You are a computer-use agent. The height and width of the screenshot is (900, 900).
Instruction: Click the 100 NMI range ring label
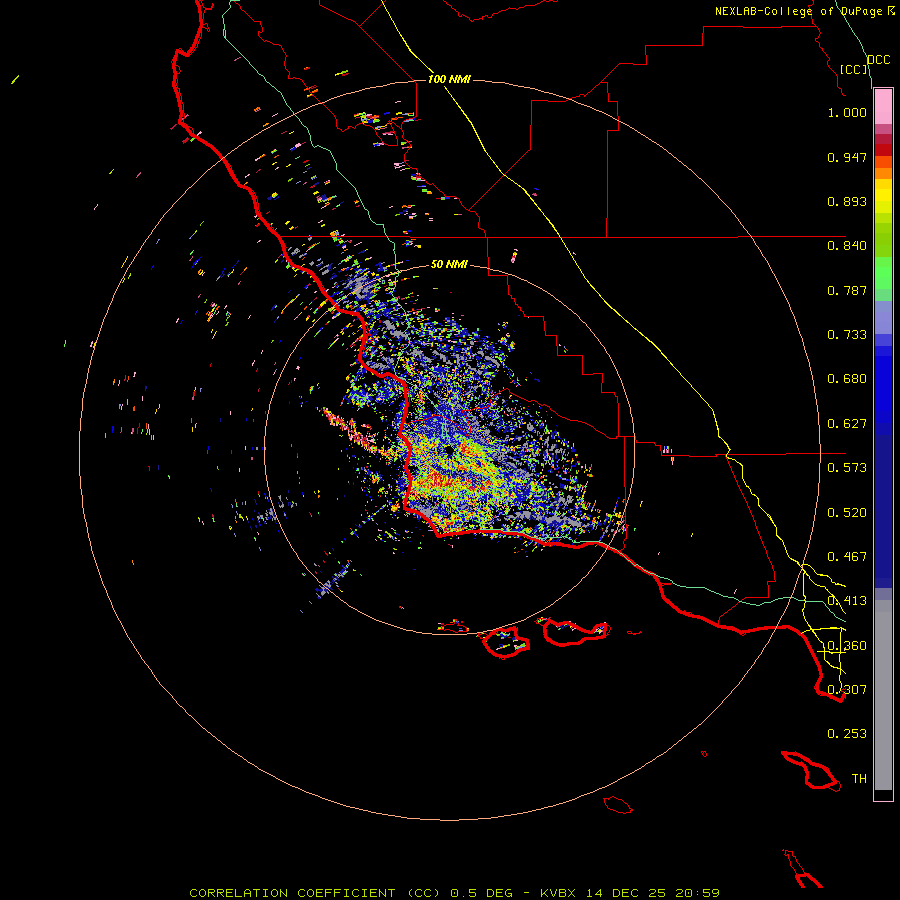click(x=449, y=79)
